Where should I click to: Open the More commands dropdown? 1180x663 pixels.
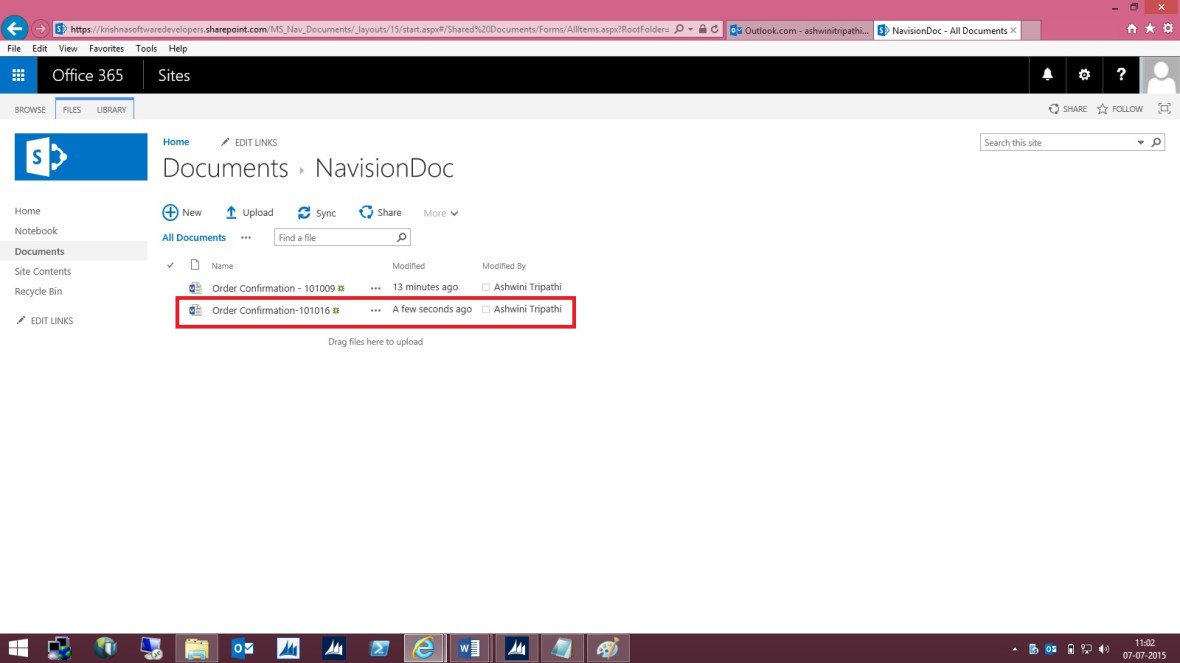click(x=441, y=212)
